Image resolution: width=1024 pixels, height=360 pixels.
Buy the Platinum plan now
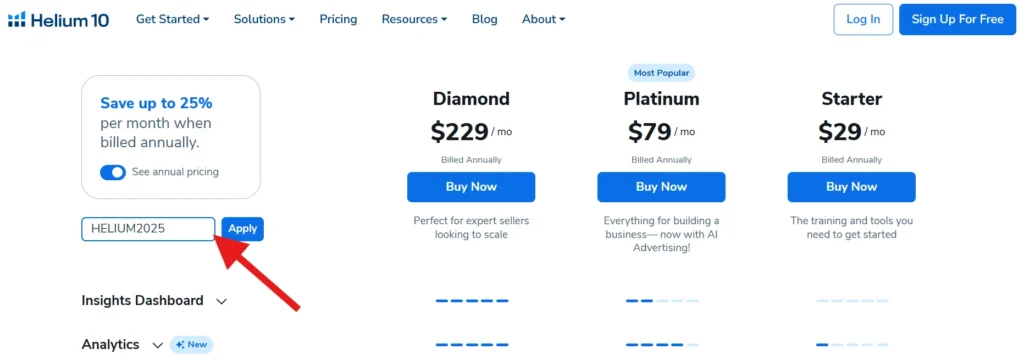[x=661, y=187]
